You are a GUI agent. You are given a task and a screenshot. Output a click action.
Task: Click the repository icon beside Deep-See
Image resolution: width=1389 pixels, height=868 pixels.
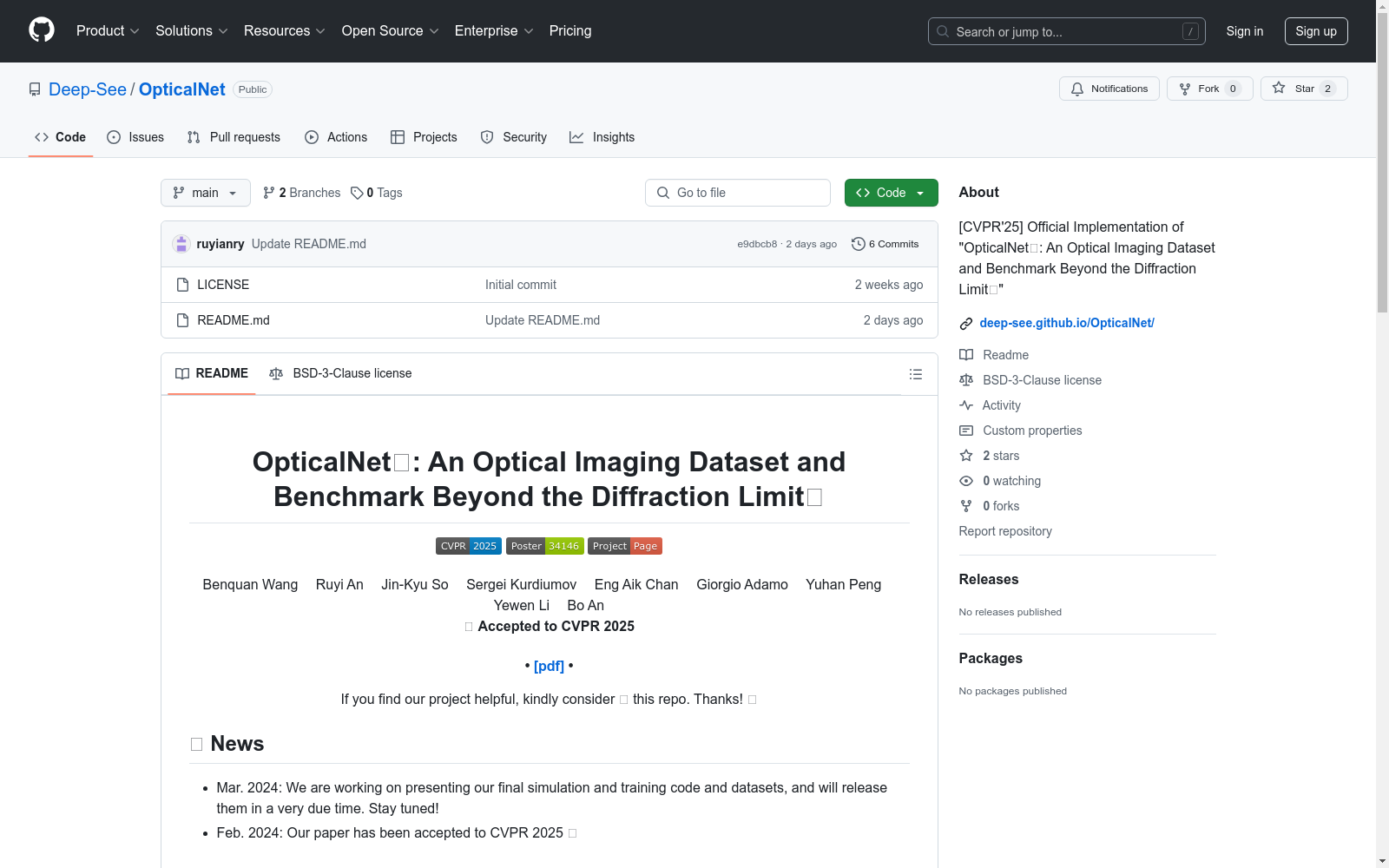pyautogui.click(x=35, y=89)
